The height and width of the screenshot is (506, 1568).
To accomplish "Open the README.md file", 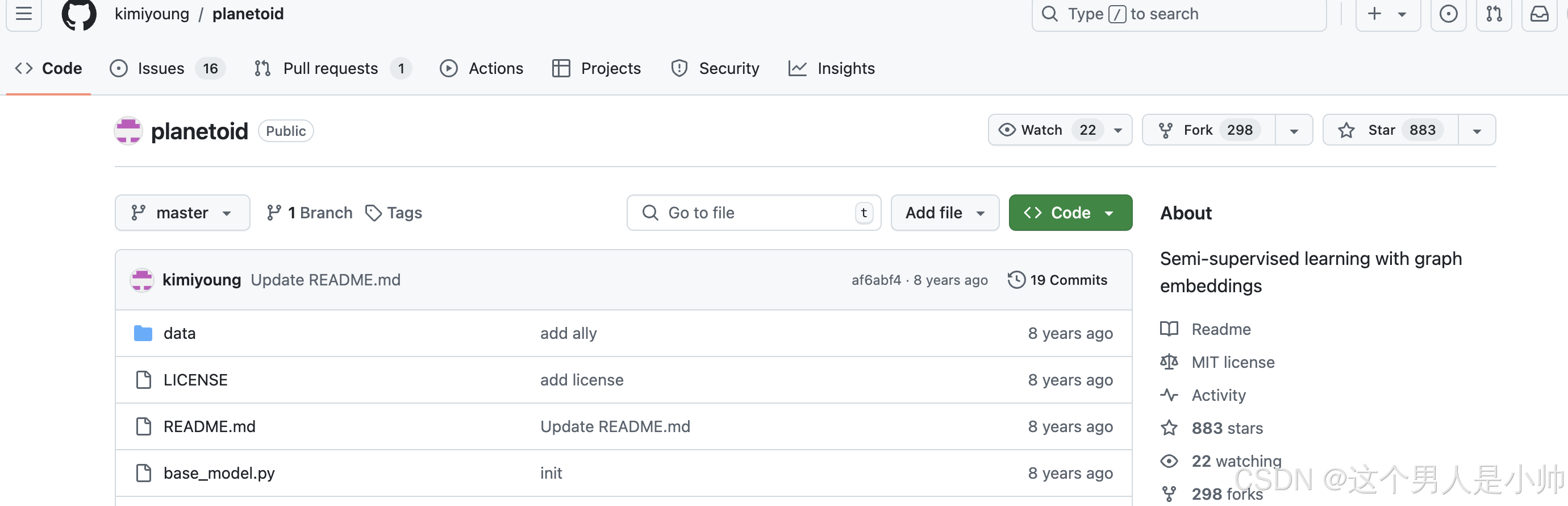I will click(210, 426).
